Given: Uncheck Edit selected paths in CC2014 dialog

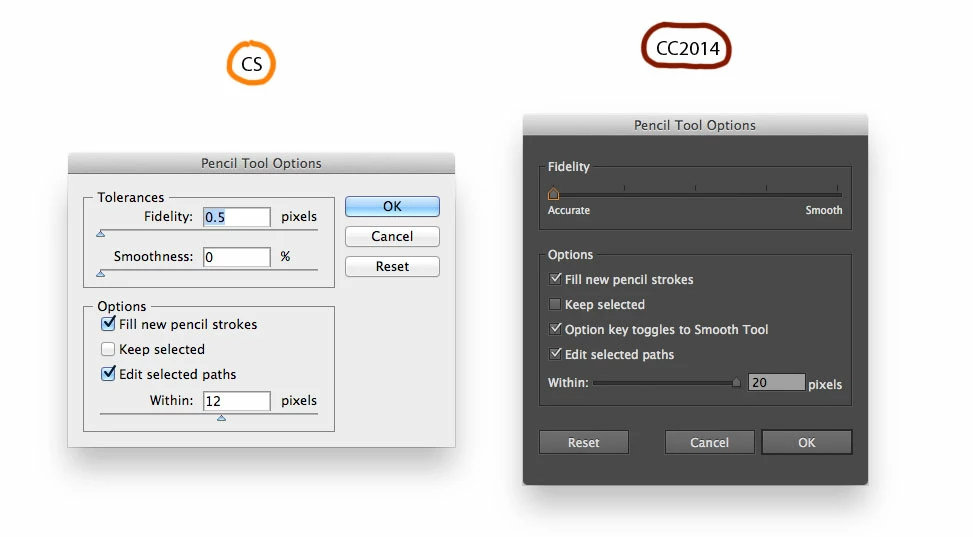Looking at the screenshot, I should click(x=555, y=354).
